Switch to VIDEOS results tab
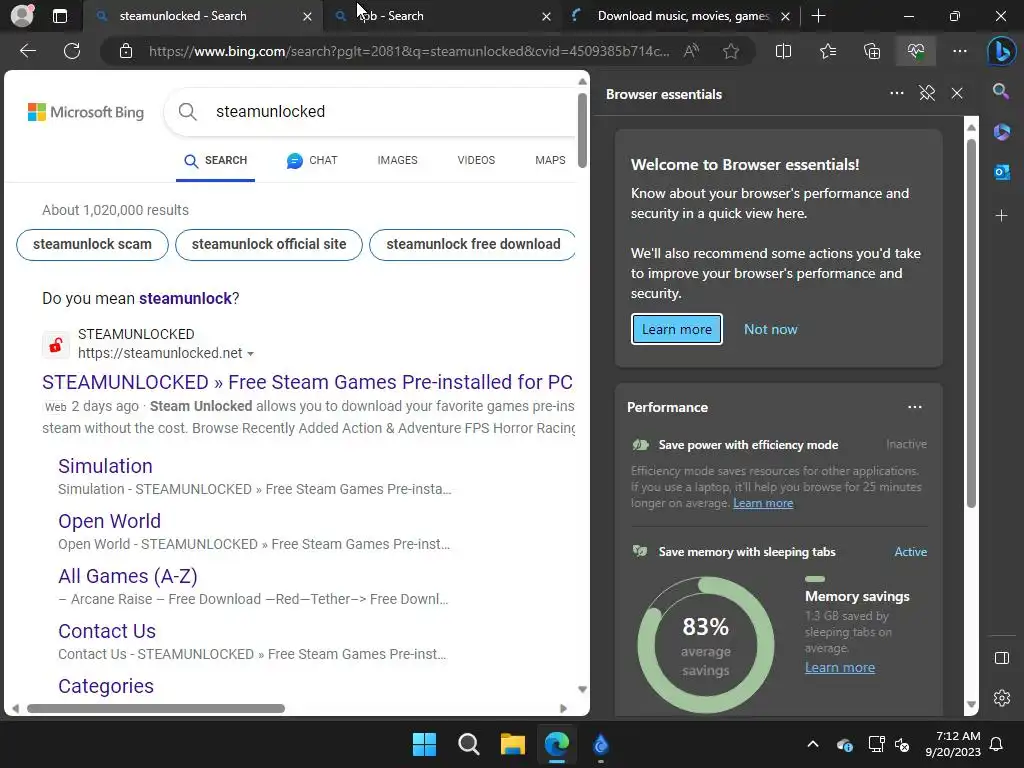Screen dimensions: 1024x768 [x=476, y=161]
